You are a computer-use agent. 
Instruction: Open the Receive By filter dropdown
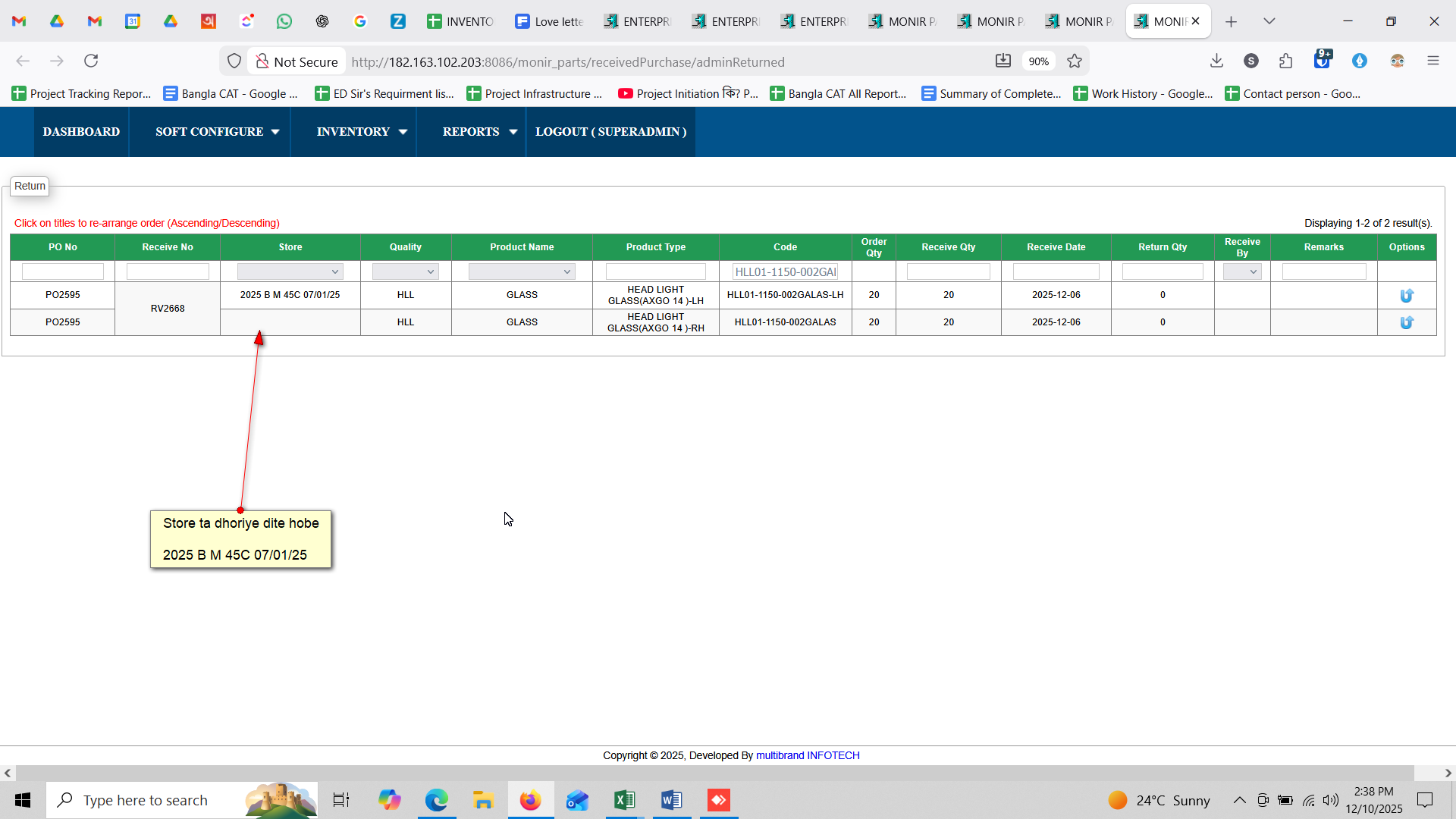pos(1241,271)
